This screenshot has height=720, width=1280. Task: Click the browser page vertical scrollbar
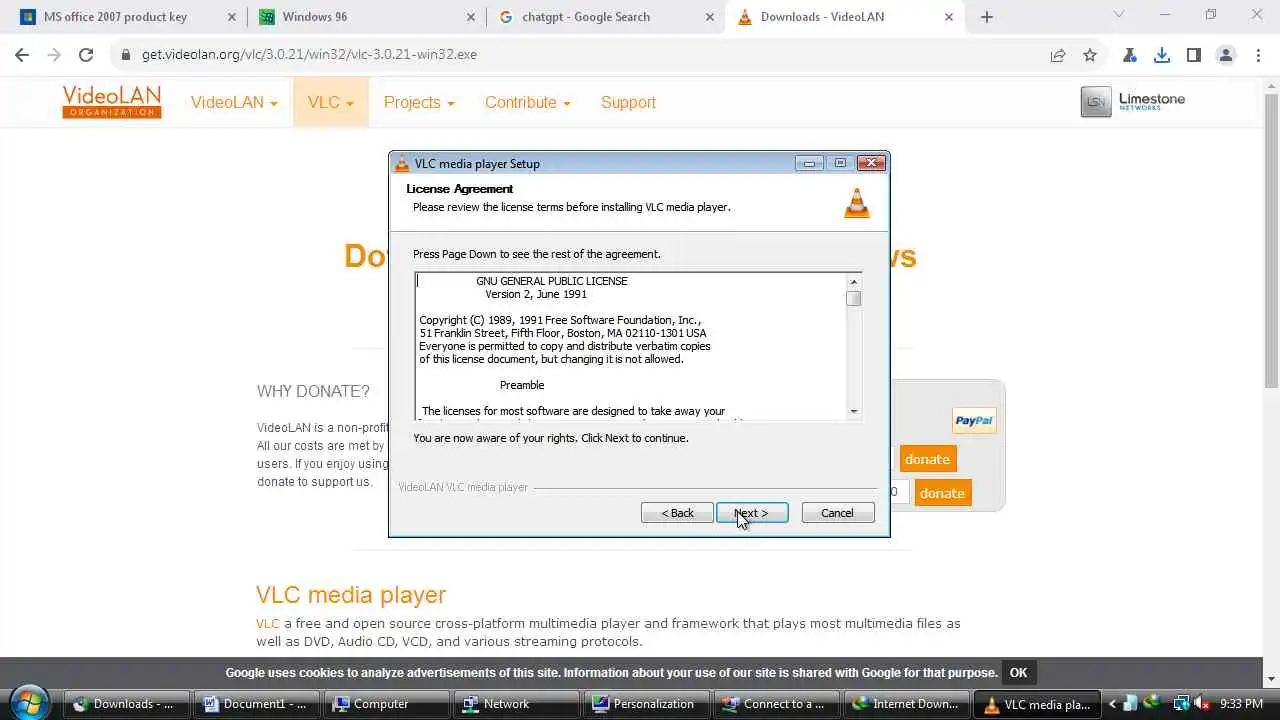(1271, 240)
